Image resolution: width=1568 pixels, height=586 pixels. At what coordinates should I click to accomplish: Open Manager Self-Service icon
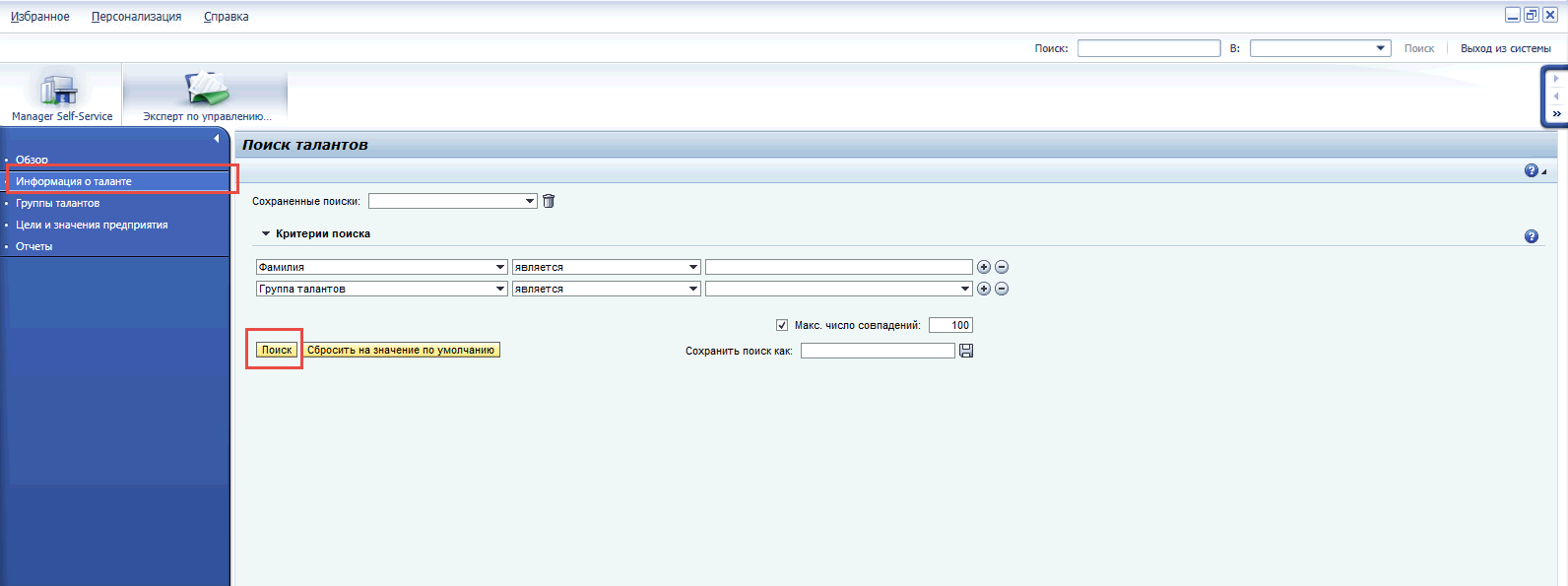tap(61, 90)
